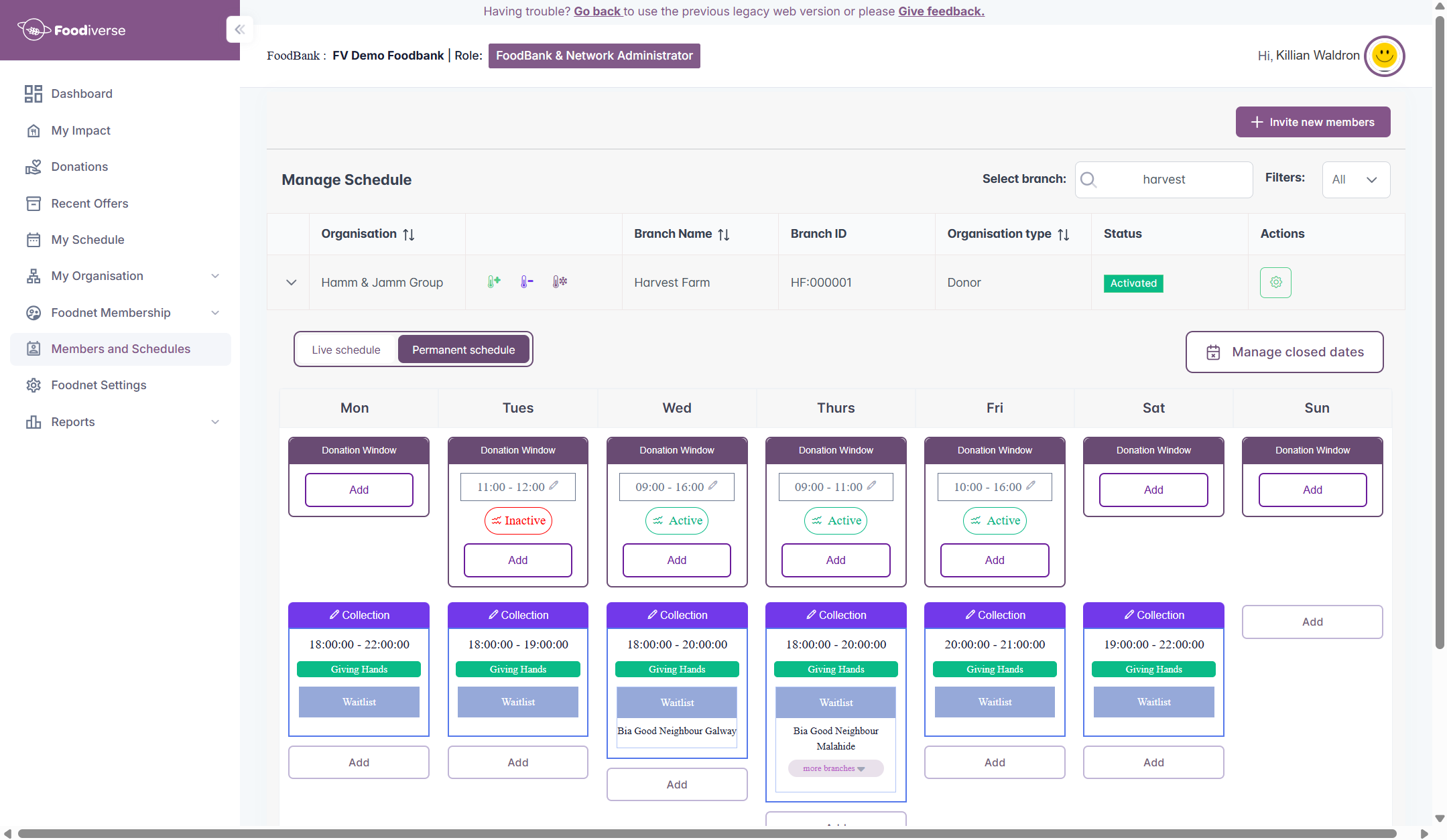The image size is (1447, 840).
Task: Click the Harvest Farm settings gear icon
Action: (1275, 283)
